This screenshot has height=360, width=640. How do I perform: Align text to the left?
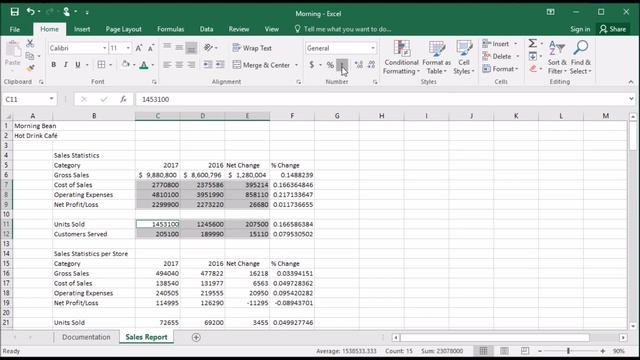click(x=167, y=64)
